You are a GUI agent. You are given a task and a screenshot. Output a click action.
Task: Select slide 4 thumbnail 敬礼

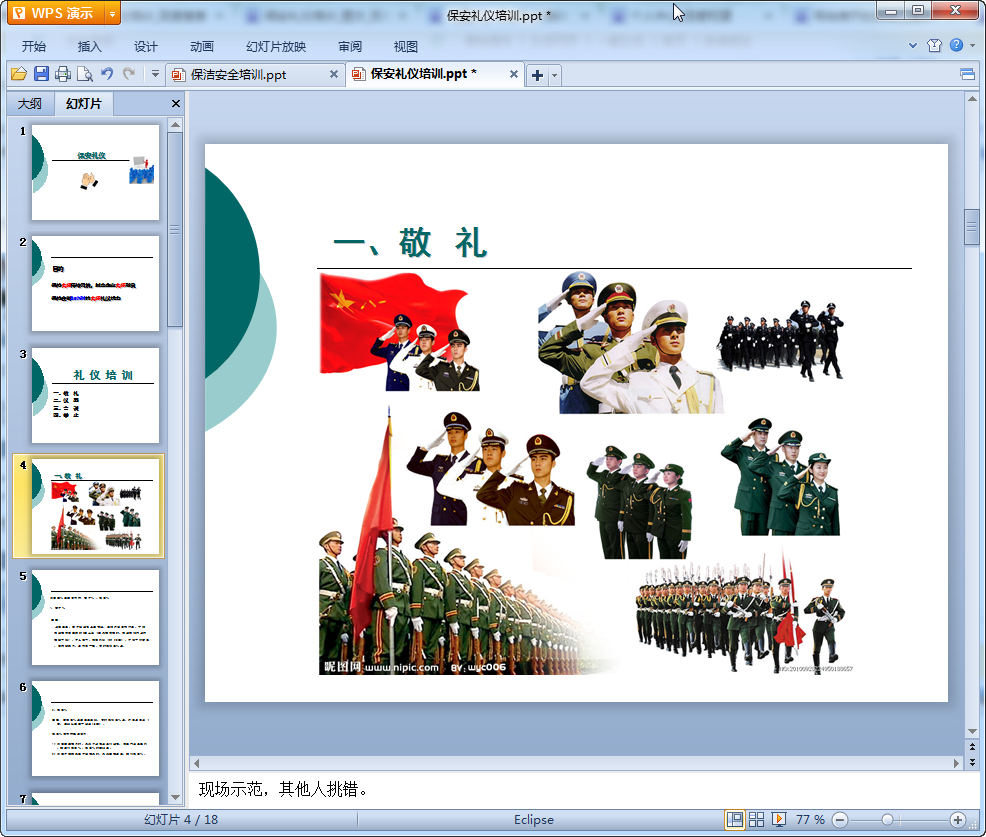click(x=96, y=507)
